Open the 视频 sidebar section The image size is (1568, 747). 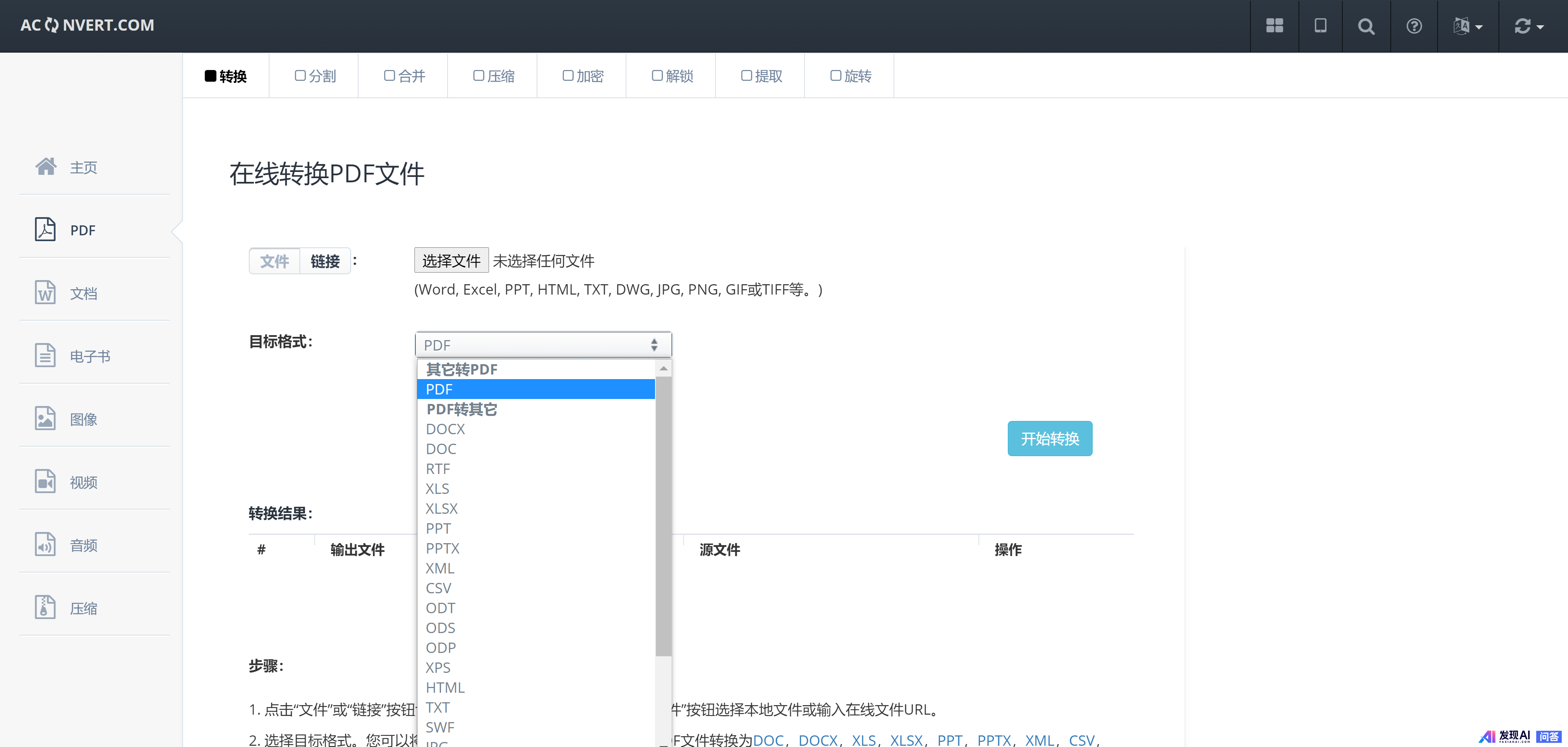83,483
